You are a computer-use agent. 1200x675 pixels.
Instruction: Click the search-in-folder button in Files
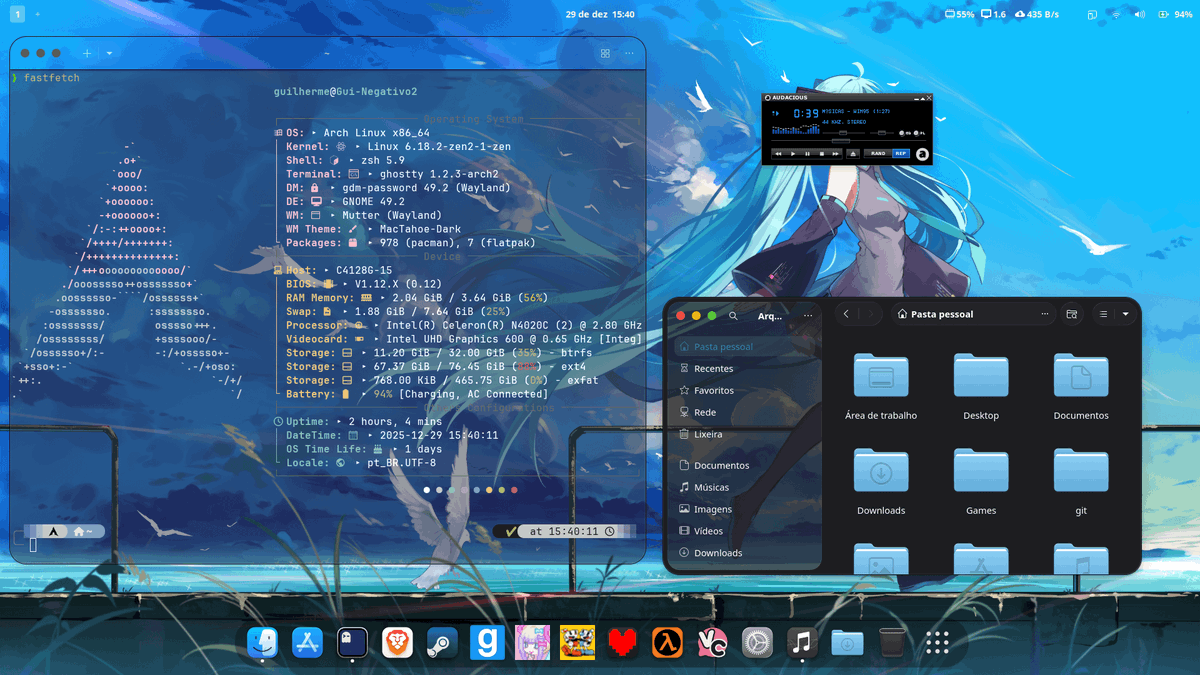pyautogui.click(x=1071, y=314)
